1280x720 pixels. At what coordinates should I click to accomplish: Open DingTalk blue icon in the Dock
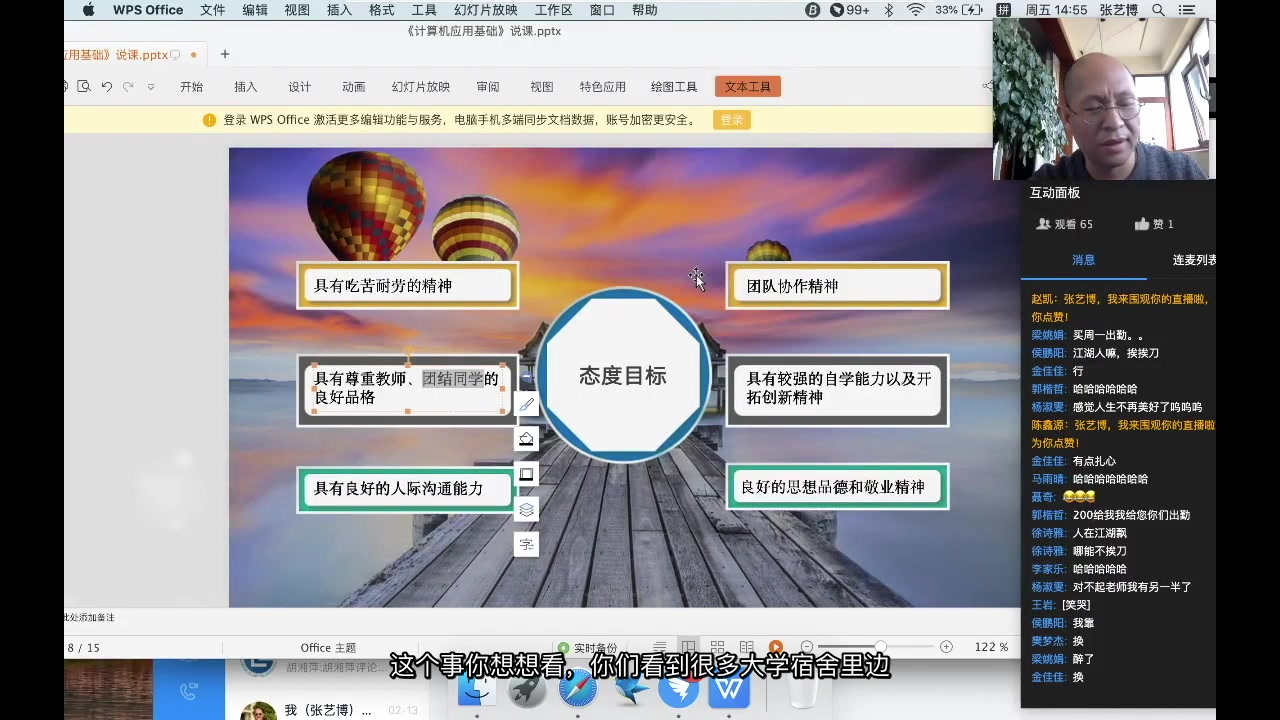coord(679,688)
